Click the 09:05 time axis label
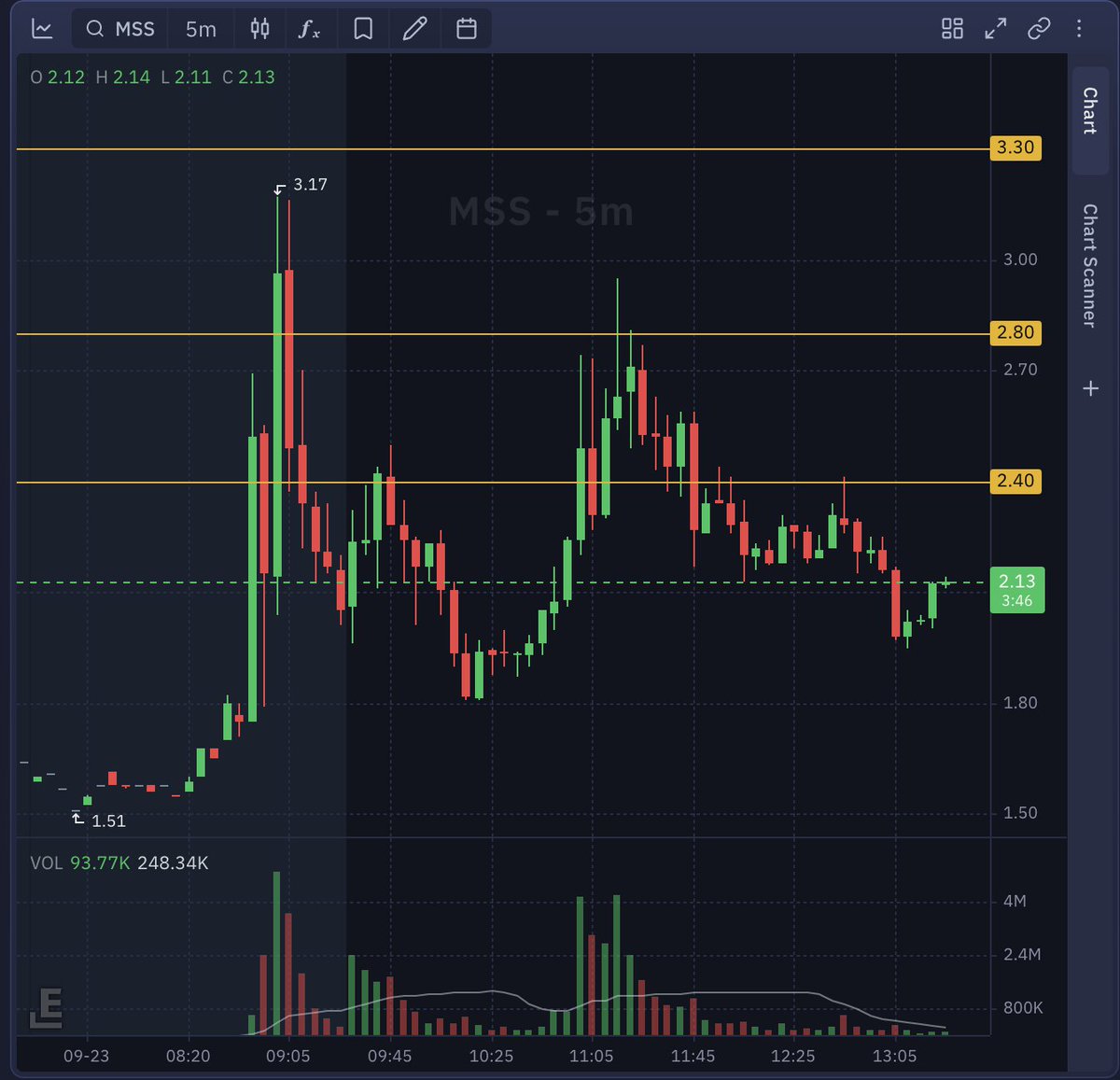Screen dimensions: 1120x1080 click(x=287, y=1056)
